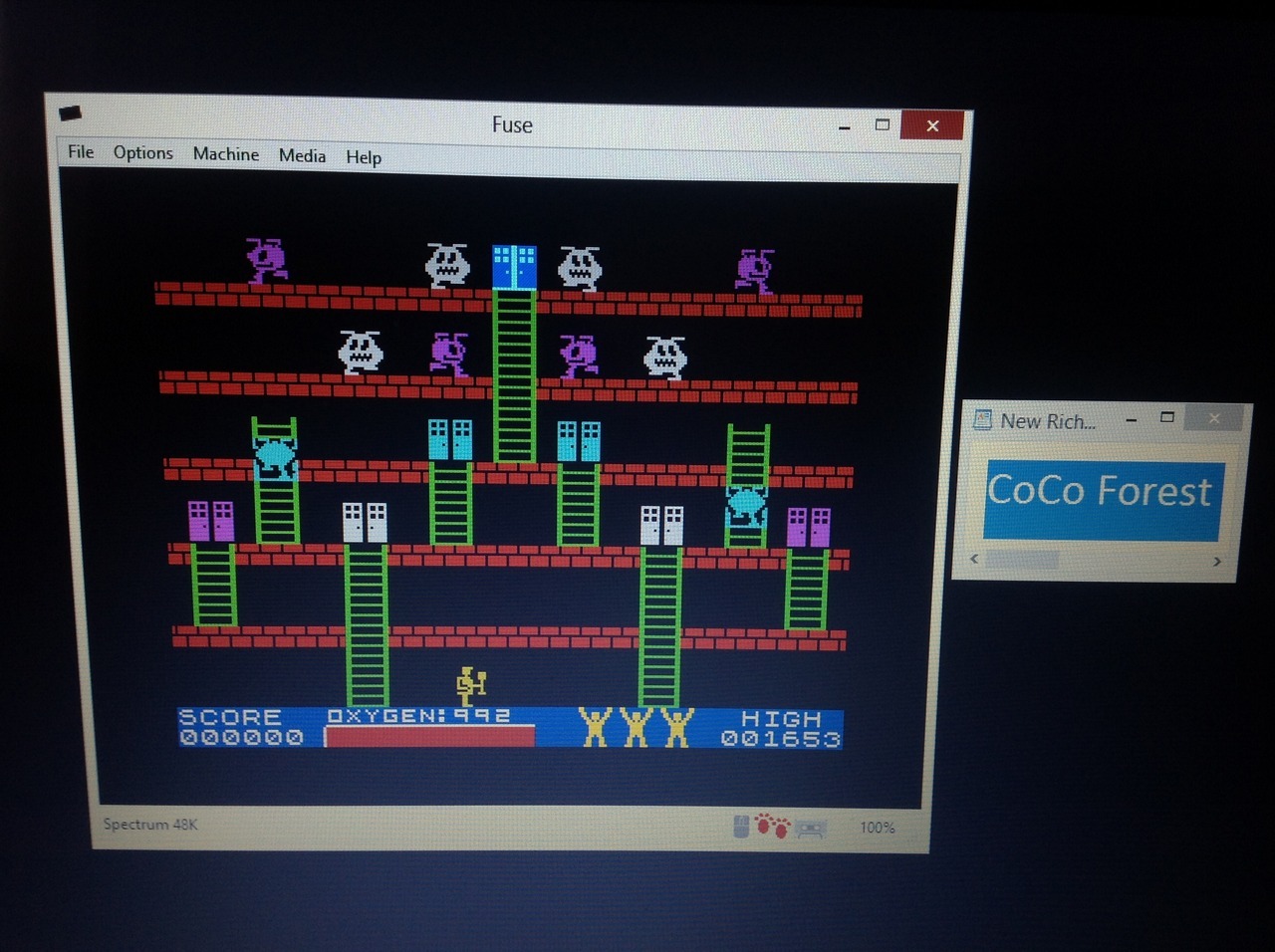Viewport: 1275px width, 952px height.
Task: Expand the Help menu
Action: point(364,157)
